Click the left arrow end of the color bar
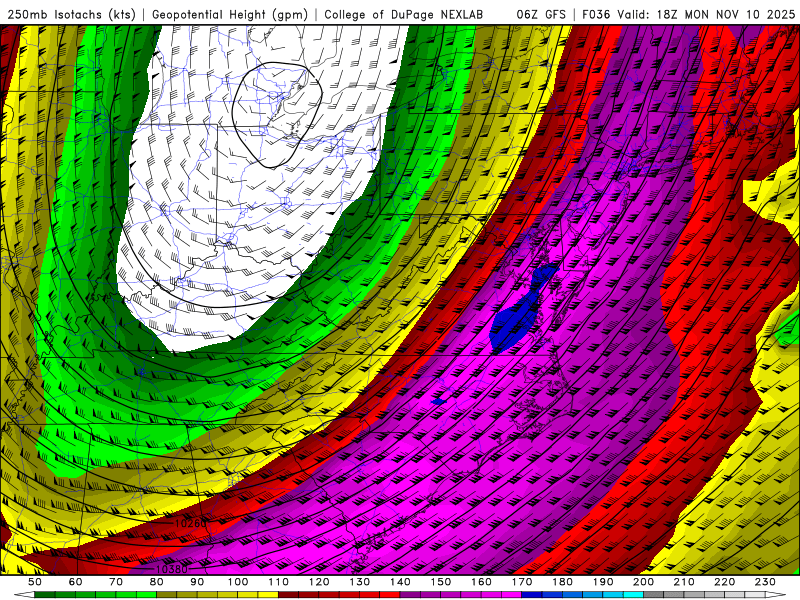Image resolution: width=800 pixels, height=600 pixels. click(24, 595)
